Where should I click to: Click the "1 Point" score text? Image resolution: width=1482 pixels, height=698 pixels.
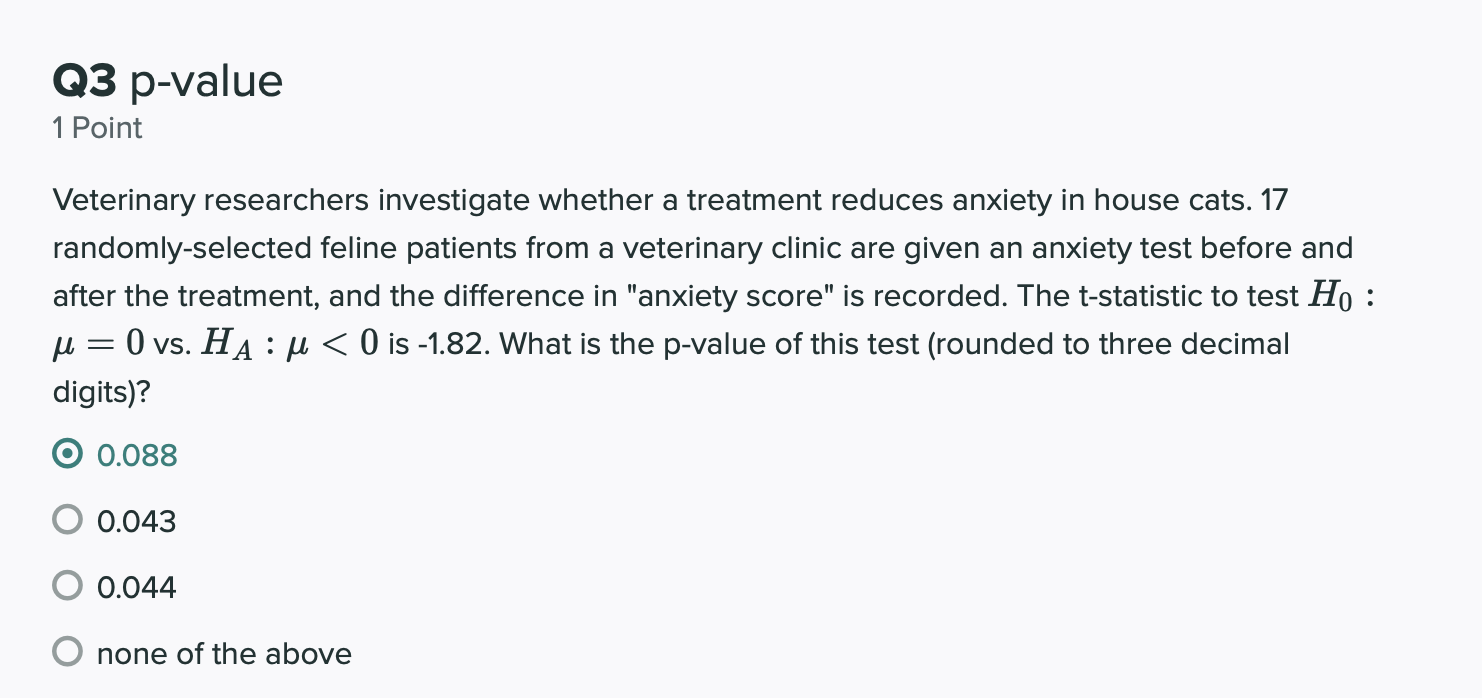point(98,128)
